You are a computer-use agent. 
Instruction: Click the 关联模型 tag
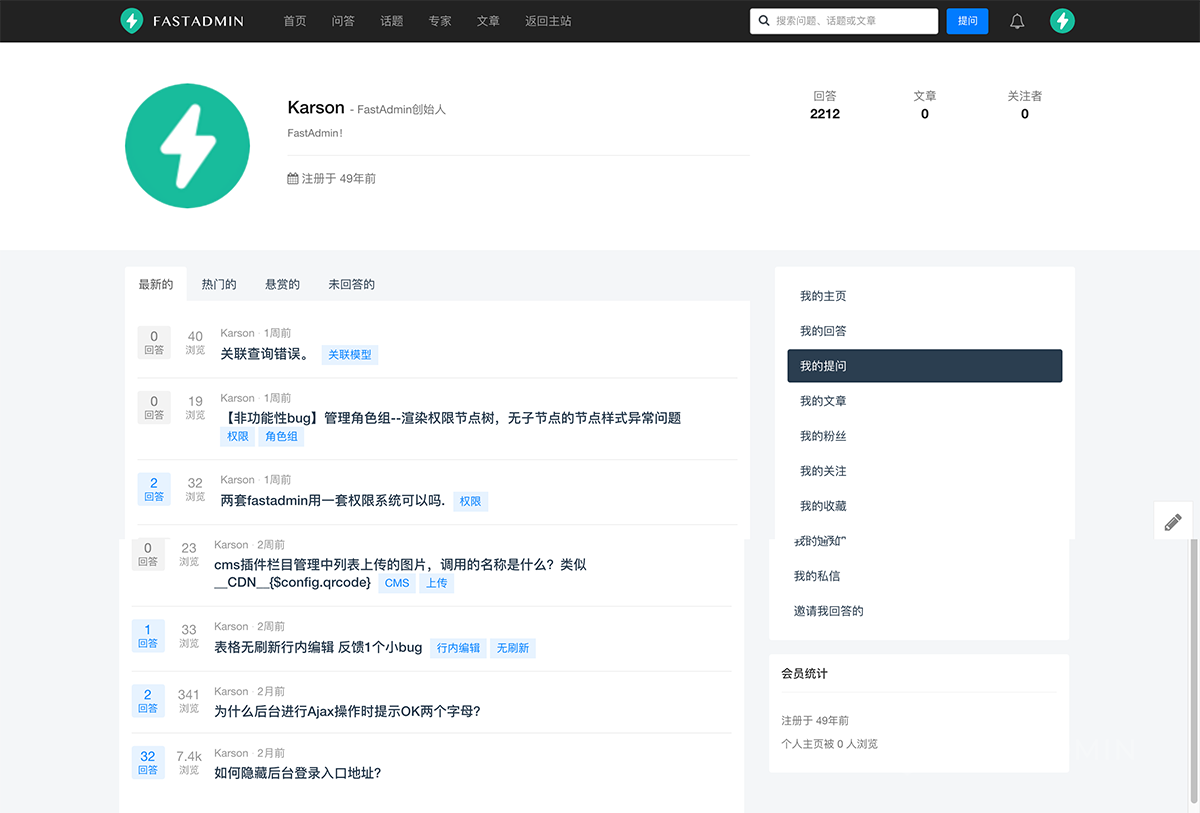pyautogui.click(x=350, y=355)
